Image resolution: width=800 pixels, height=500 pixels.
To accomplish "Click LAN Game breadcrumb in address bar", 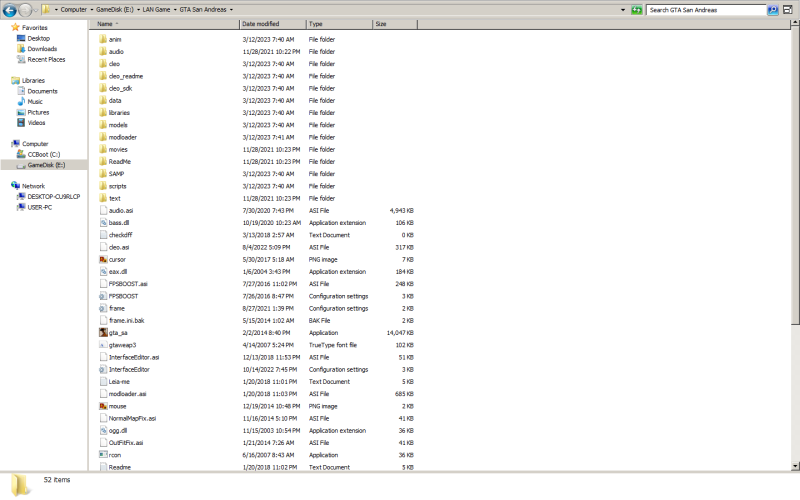I will coord(156,10).
